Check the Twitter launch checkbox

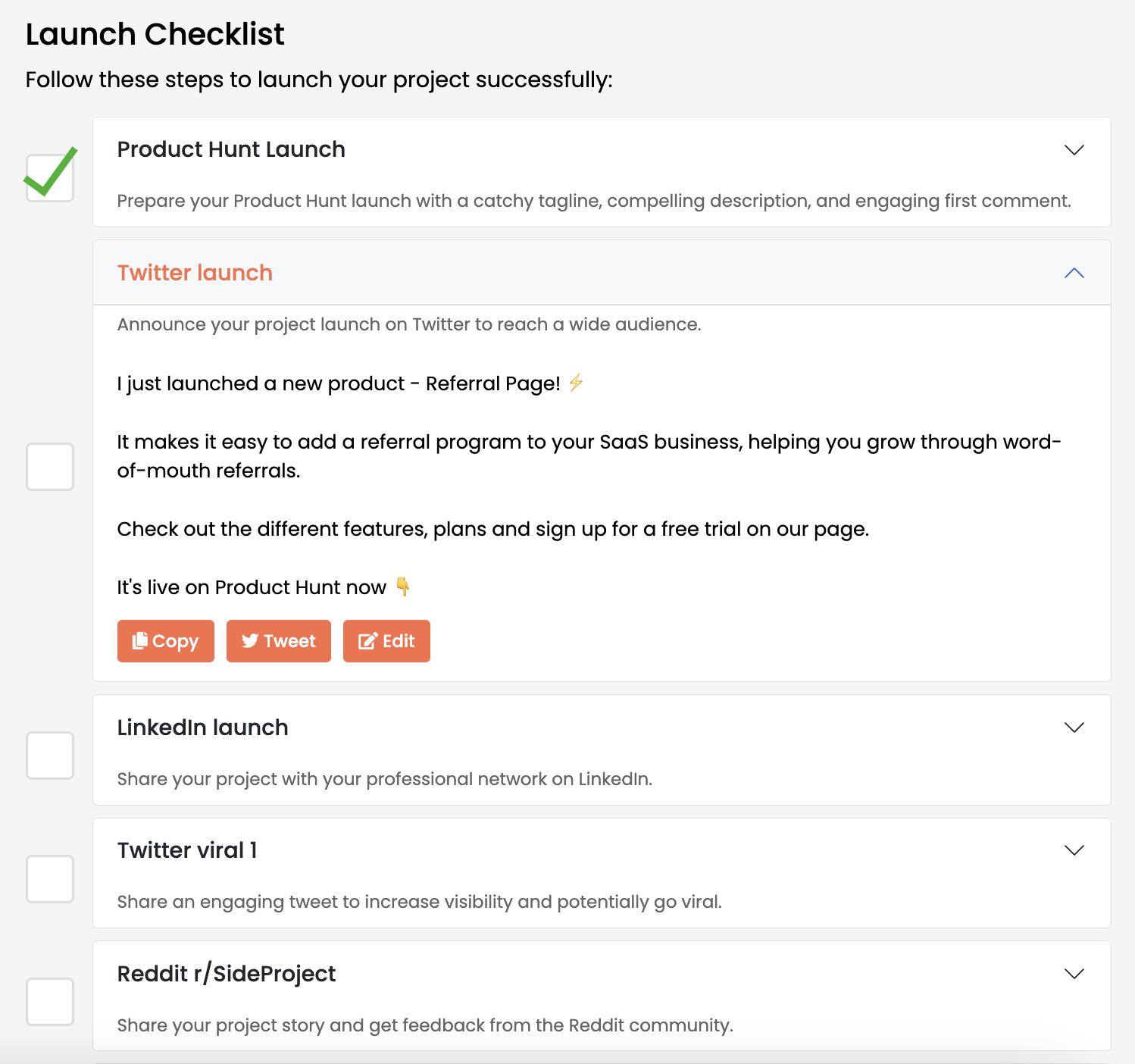pos(50,467)
